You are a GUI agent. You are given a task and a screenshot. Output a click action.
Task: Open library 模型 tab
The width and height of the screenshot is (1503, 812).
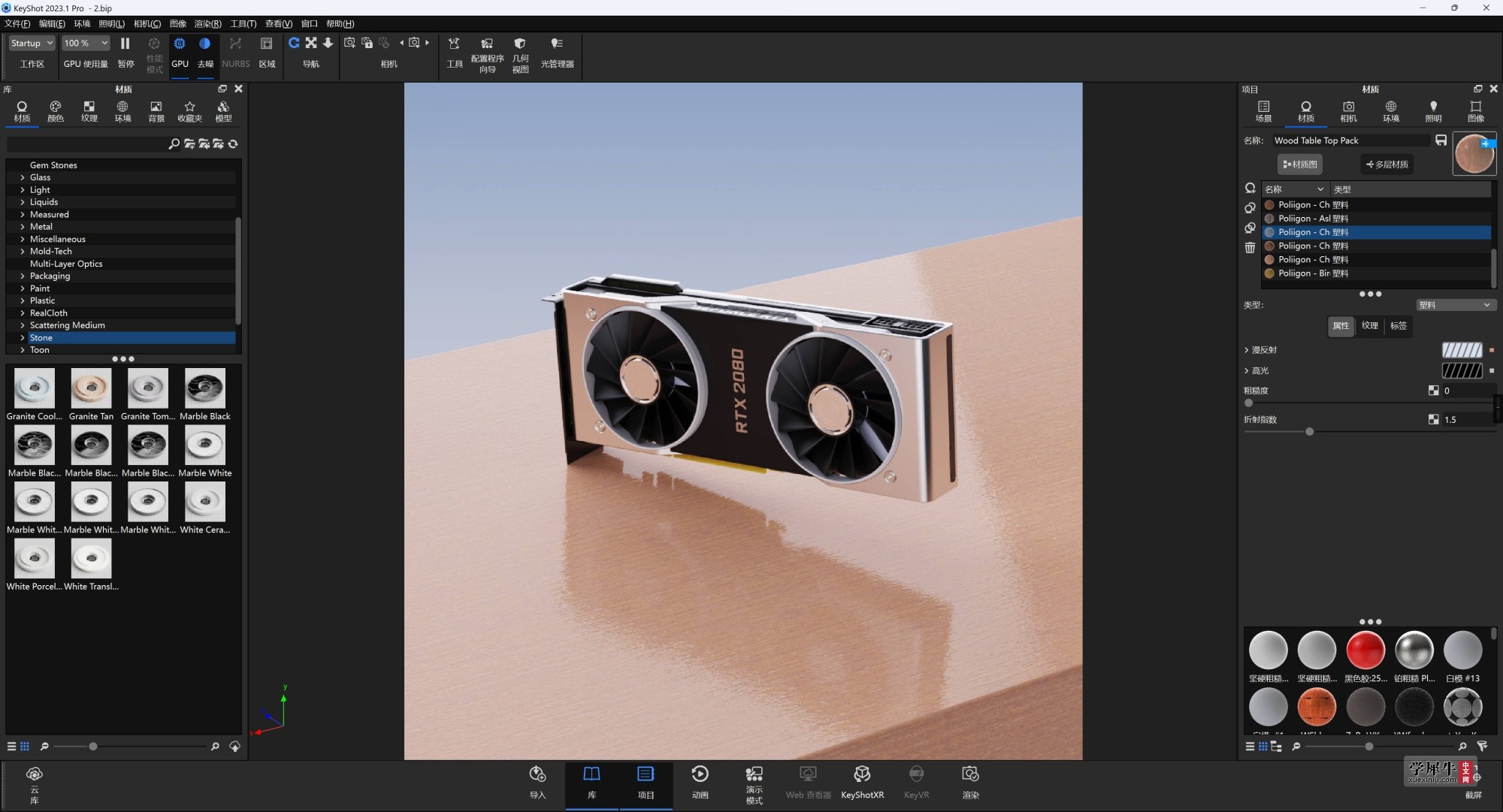[x=223, y=111]
